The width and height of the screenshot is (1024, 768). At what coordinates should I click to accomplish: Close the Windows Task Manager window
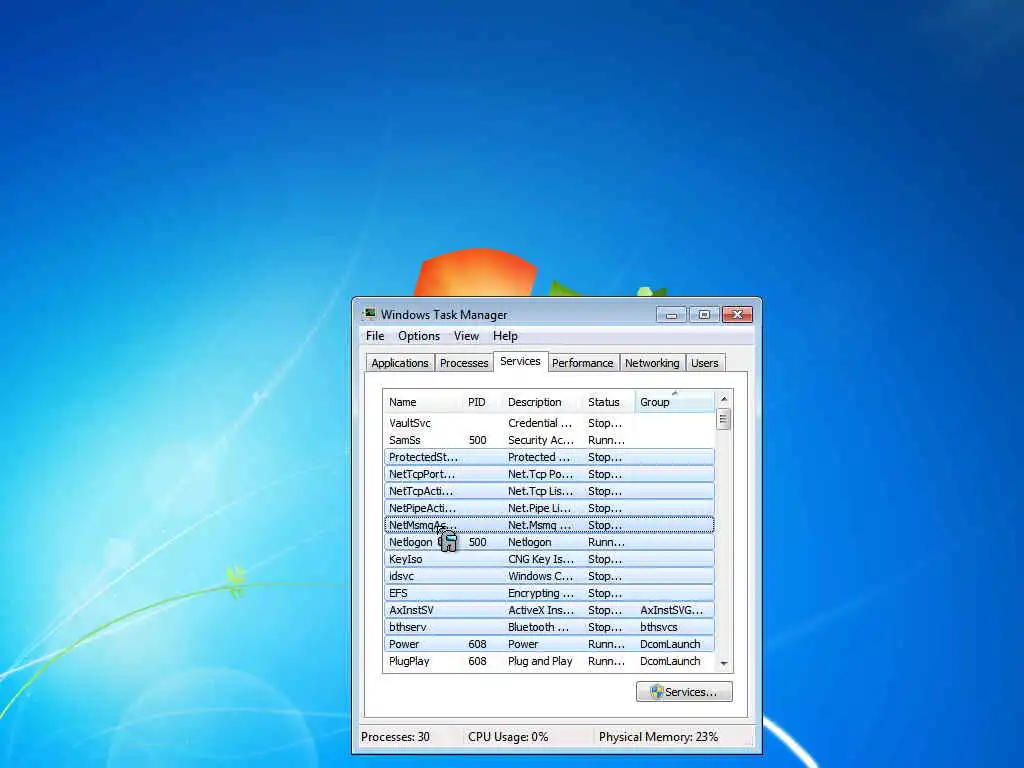click(x=737, y=315)
